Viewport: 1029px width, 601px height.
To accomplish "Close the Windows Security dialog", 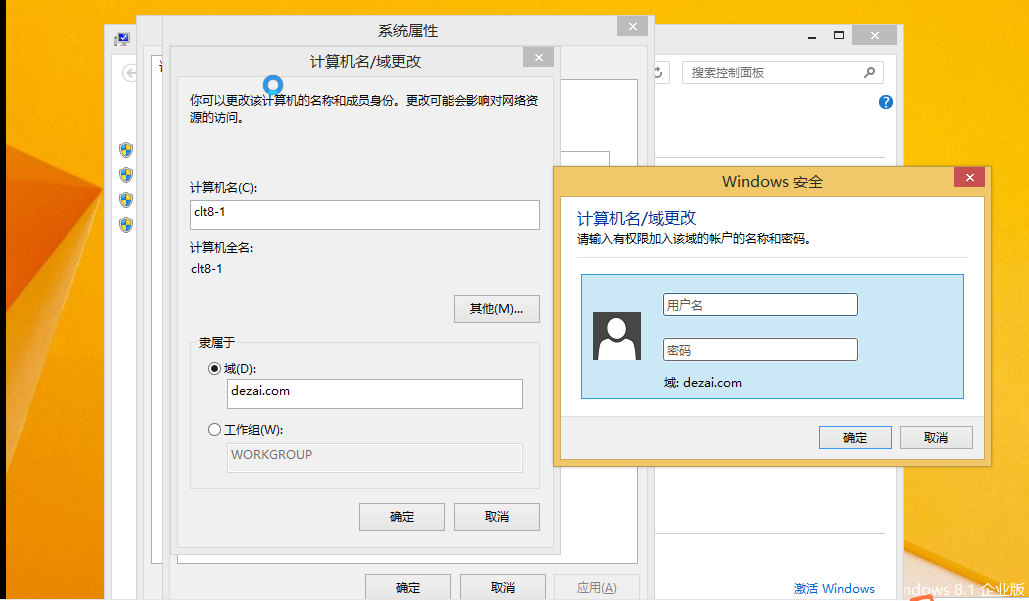I will 969,177.
